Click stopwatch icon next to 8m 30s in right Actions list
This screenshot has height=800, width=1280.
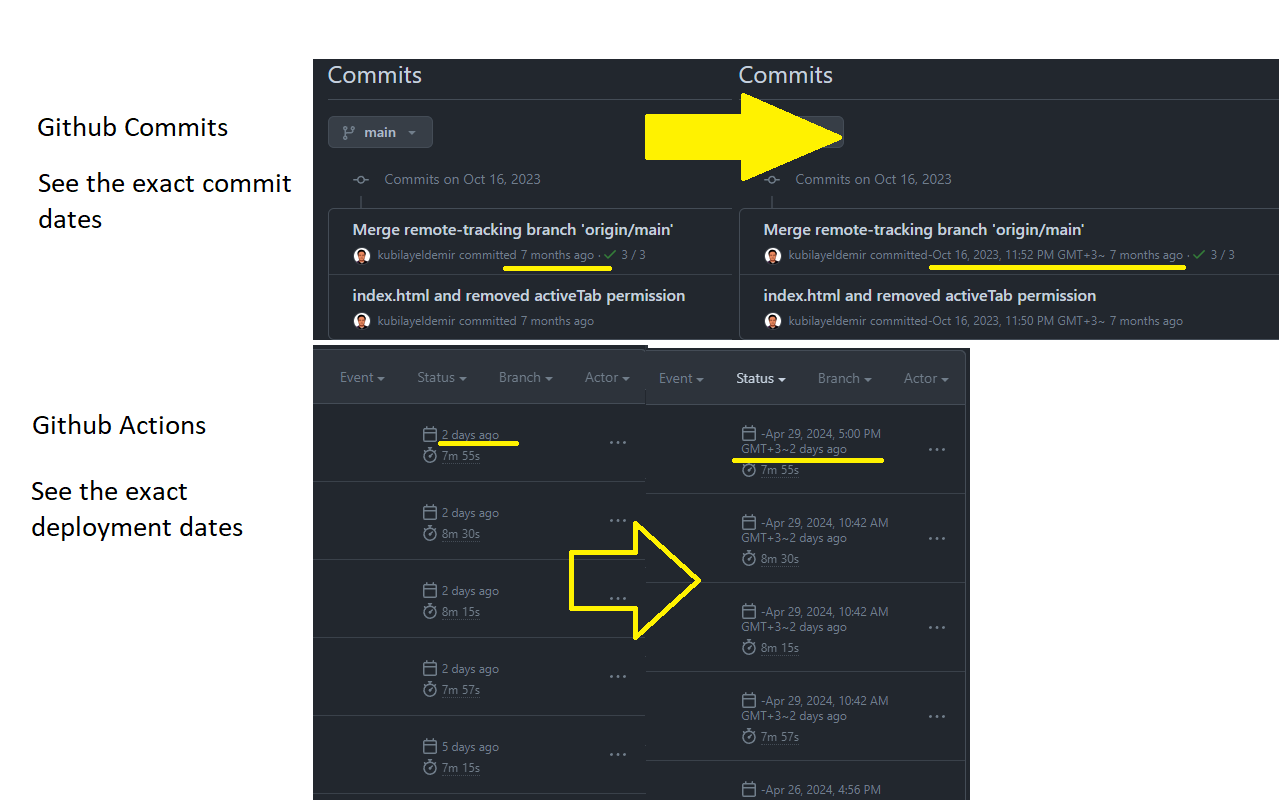click(749, 559)
